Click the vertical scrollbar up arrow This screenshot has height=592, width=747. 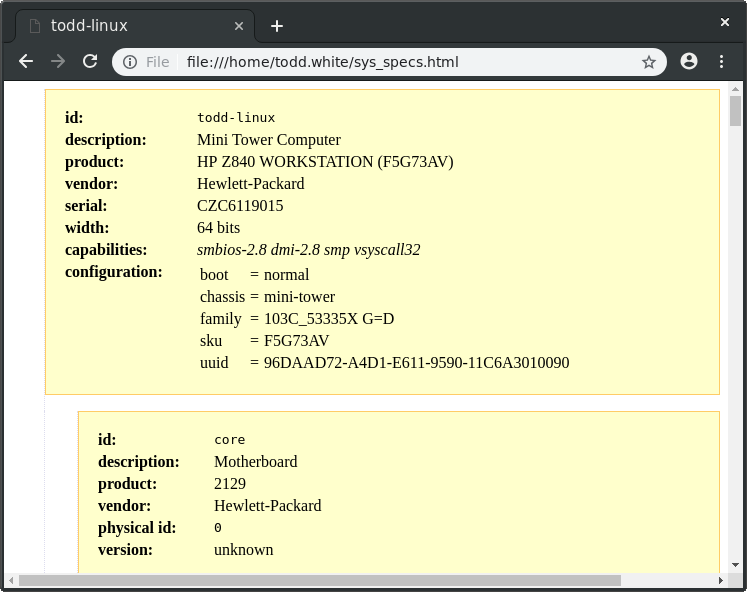pyautogui.click(x=736, y=89)
